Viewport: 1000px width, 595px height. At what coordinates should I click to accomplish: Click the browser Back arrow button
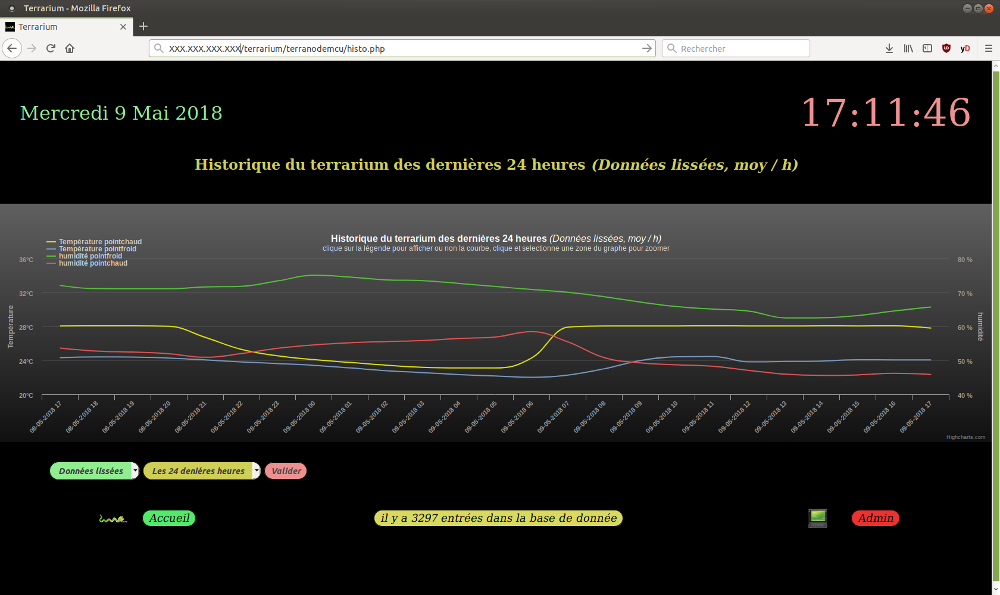click(x=12, y=48)
